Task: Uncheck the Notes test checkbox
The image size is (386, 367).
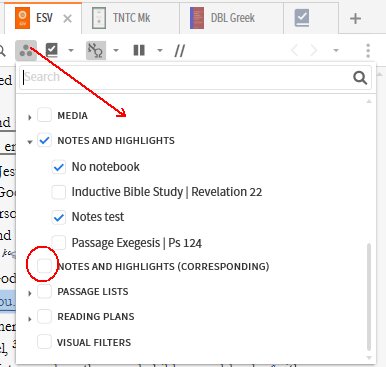Action: point(59,217)
